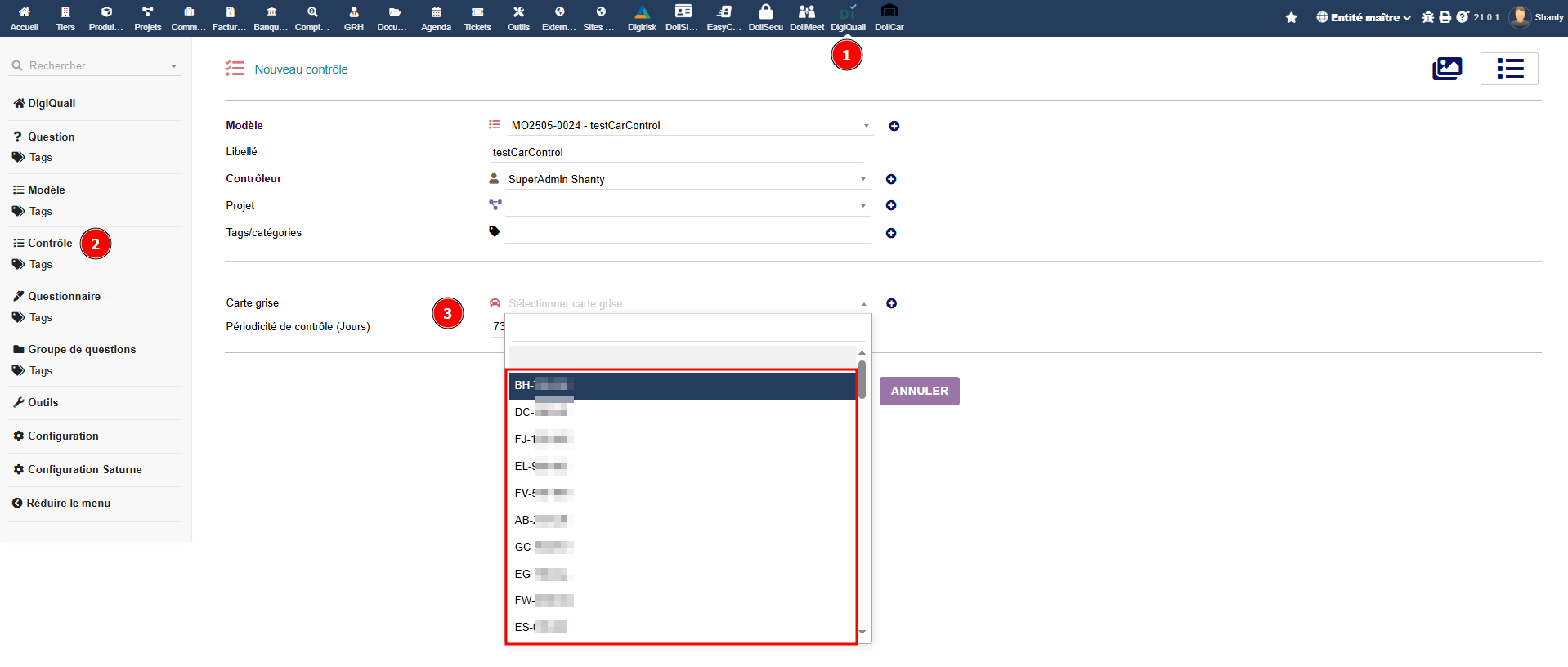
Task: Click the bookmarks star icon
Action: pyautogui.click(x=1292, y=17)
